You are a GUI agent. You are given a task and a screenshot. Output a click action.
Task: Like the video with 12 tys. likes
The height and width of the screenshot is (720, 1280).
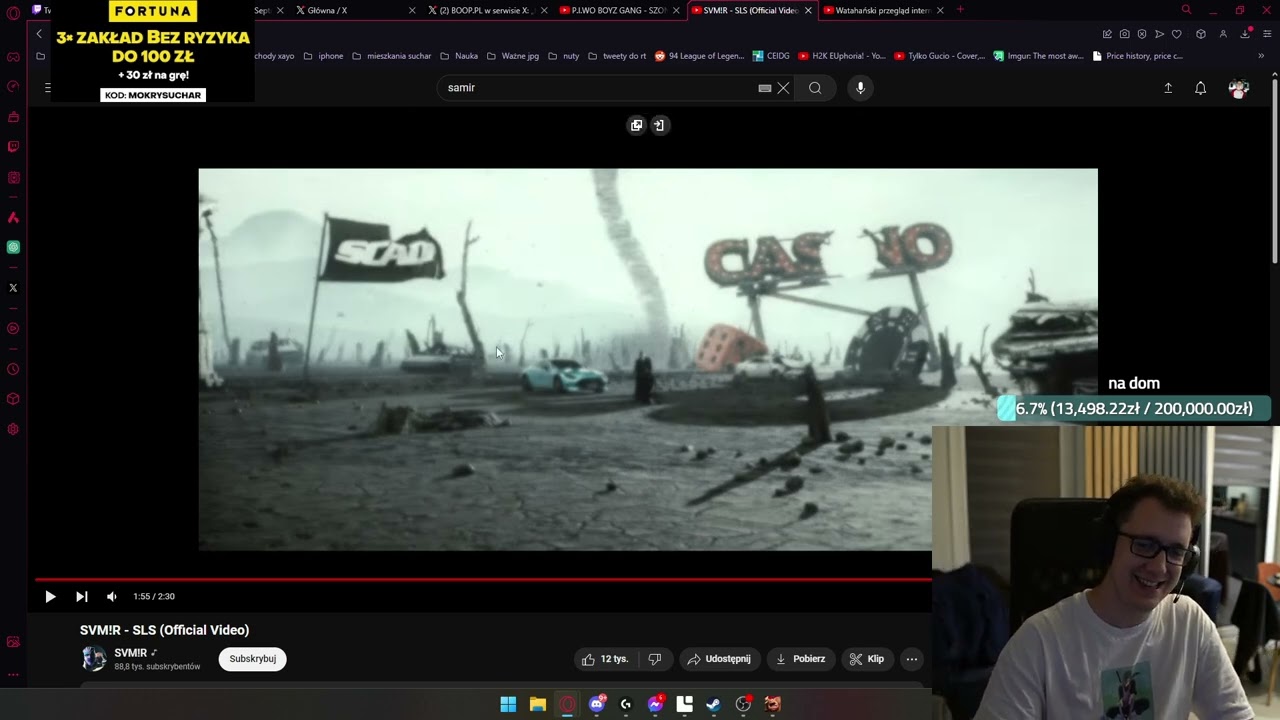pos(605,659)
